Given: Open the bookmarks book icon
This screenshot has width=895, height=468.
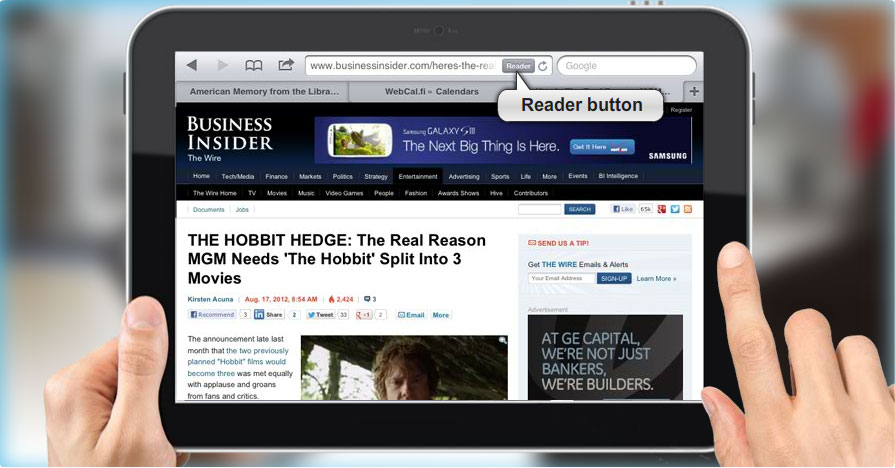Looking at the screenshot, I should pos(254,66).
